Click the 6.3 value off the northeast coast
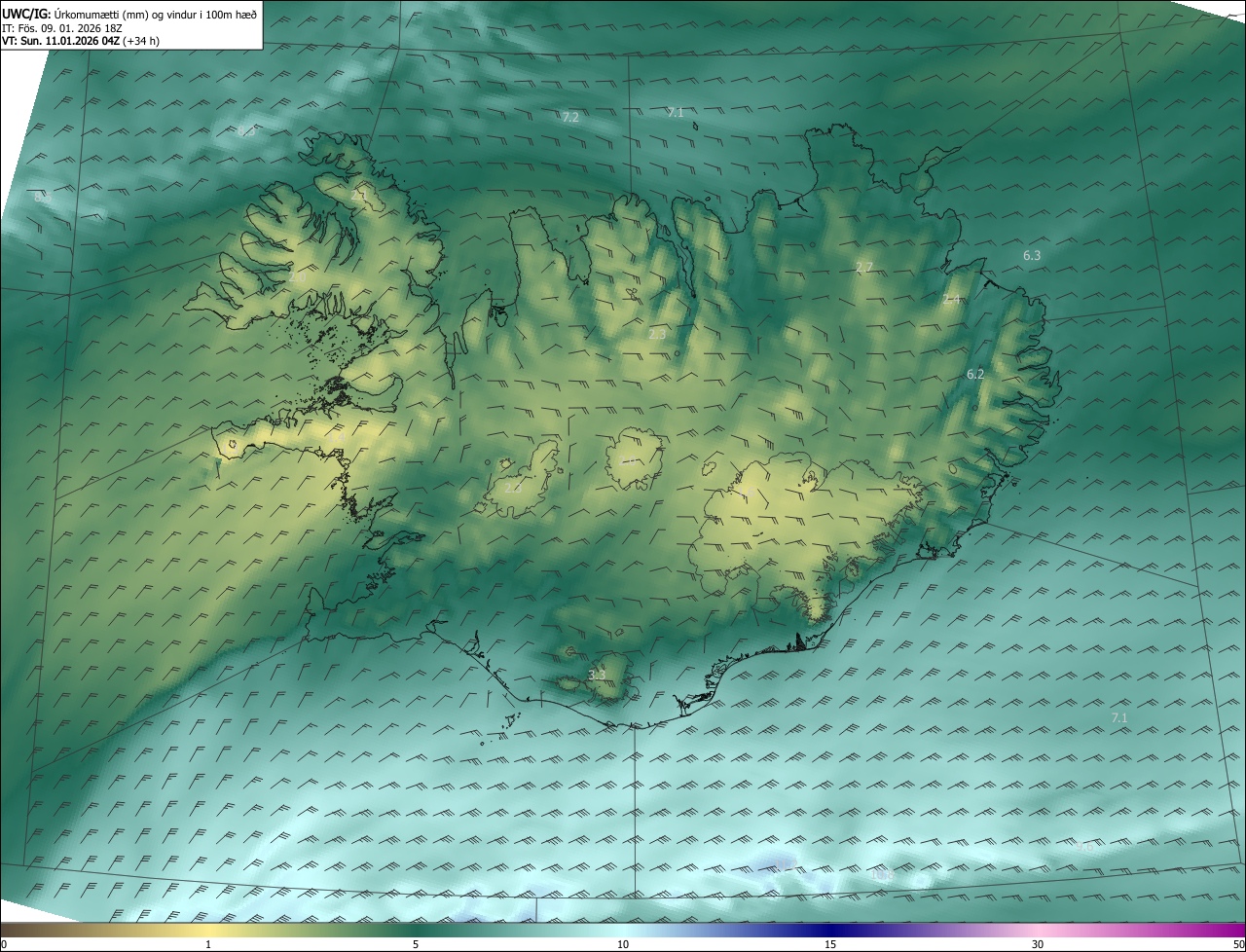 coord(1032,255)
